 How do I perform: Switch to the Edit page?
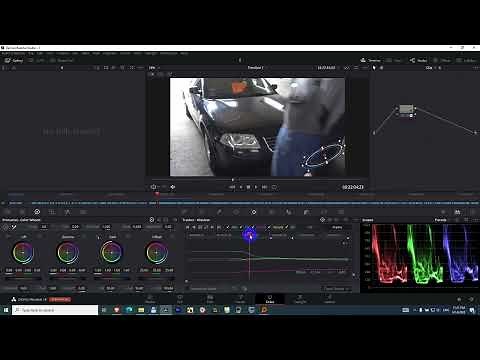pos(210,299)
